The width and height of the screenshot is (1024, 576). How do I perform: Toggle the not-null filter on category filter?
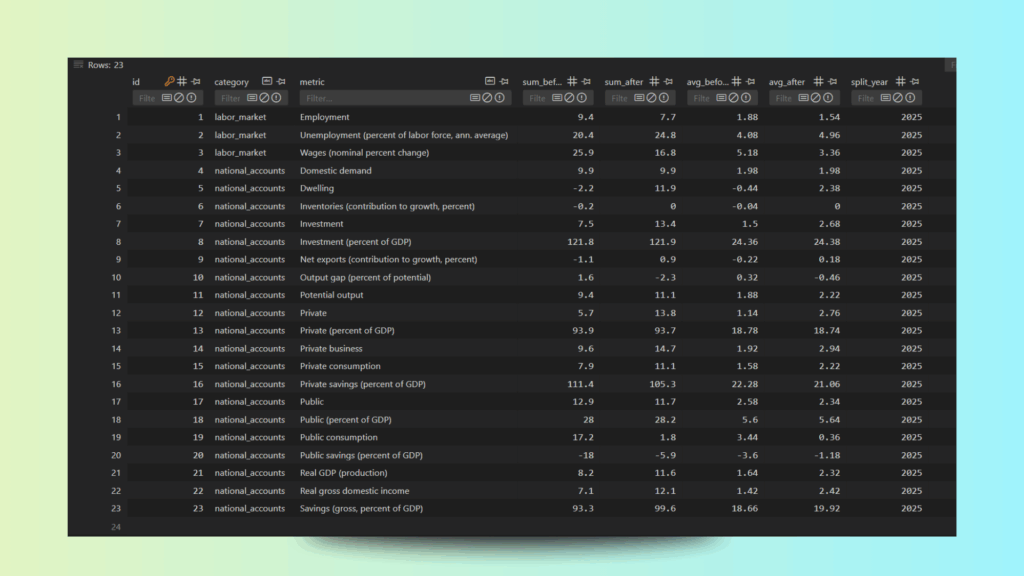pyautogui.click(x=279, y=98)
